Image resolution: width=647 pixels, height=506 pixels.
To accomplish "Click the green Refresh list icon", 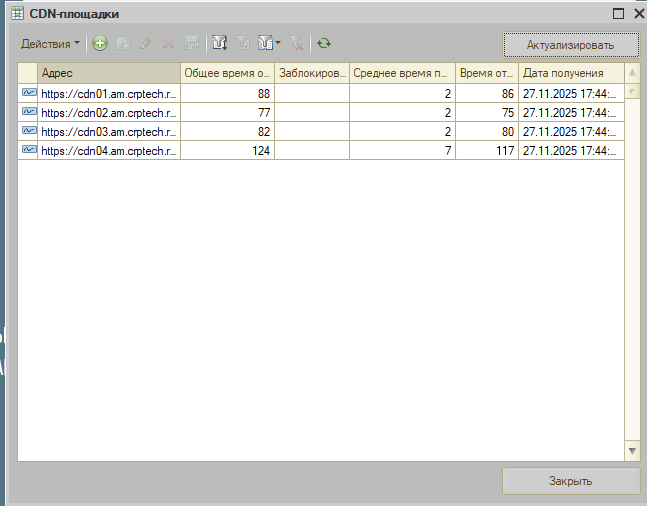I will click(x=324, y=44).
